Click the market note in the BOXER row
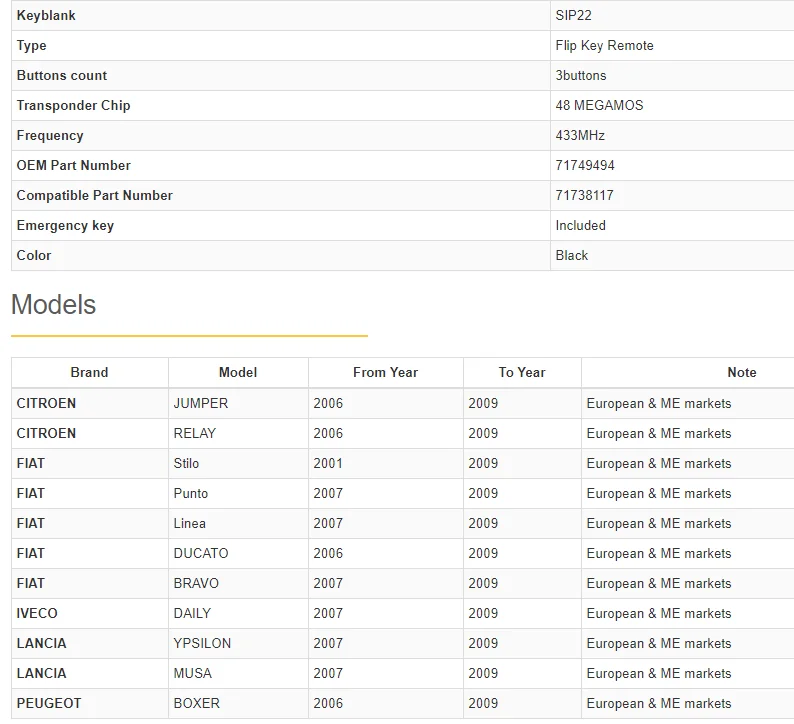Viewport: 794px width, 724px height. pyautogui.click(x=659, y=703)
